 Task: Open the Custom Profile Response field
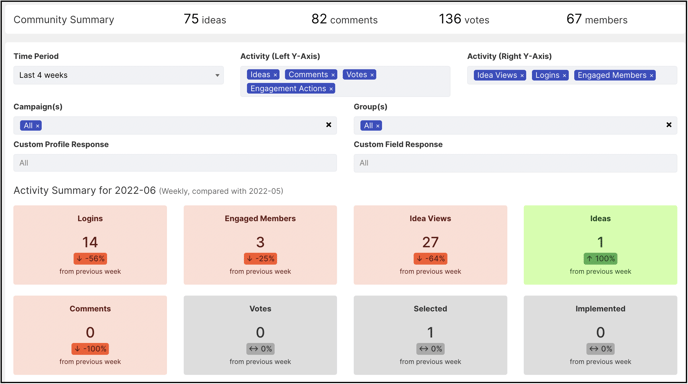tap(175, 163)
